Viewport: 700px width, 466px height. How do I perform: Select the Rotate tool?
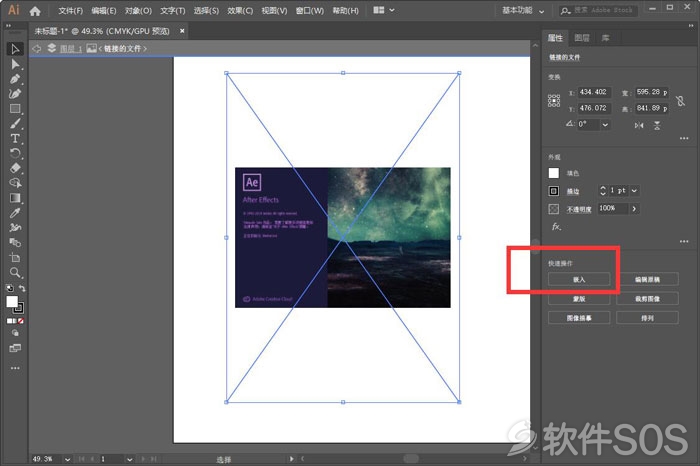coord(15,154)
